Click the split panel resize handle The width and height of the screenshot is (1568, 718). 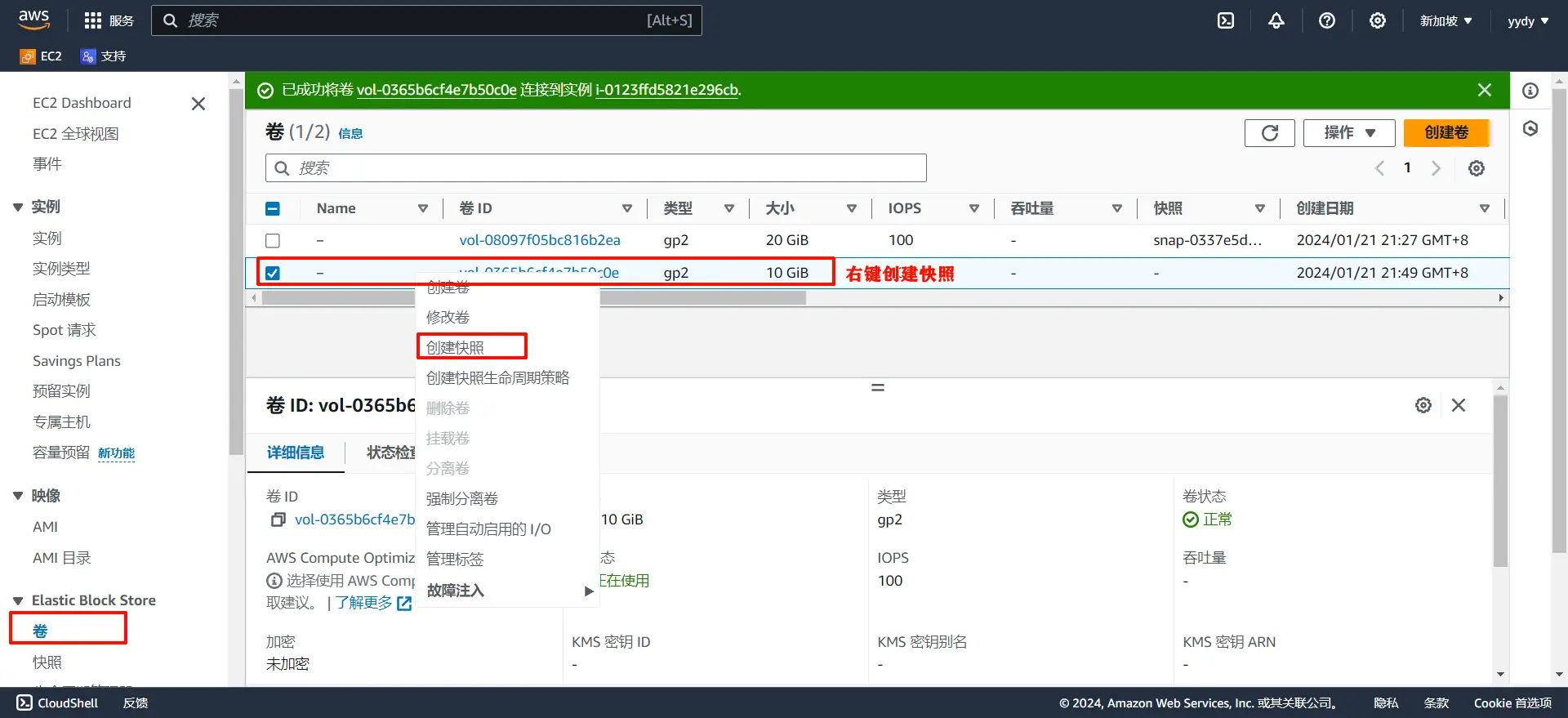click(878, 387)
